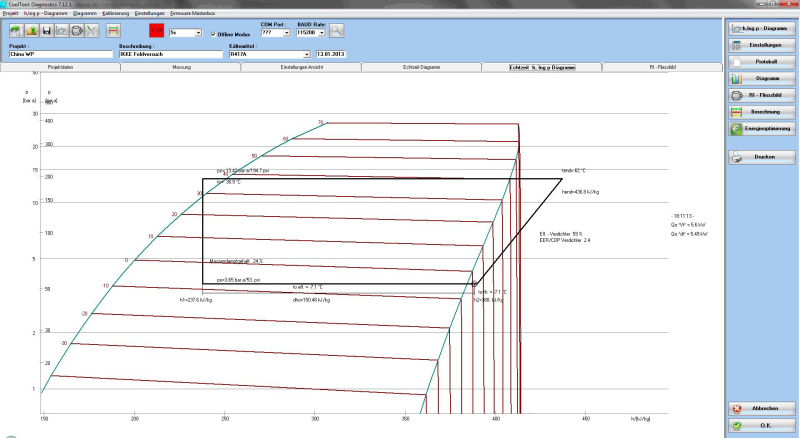Image resolution: width=800 pixels, height=438 pixels.
Task: Click the state point marker on the diagram
Action: (474, 283)
